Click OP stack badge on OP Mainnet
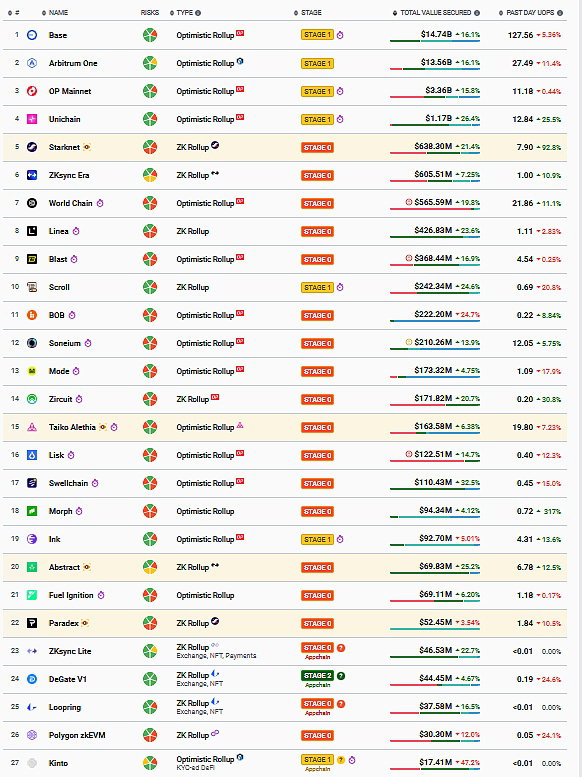 coord(240,89)
